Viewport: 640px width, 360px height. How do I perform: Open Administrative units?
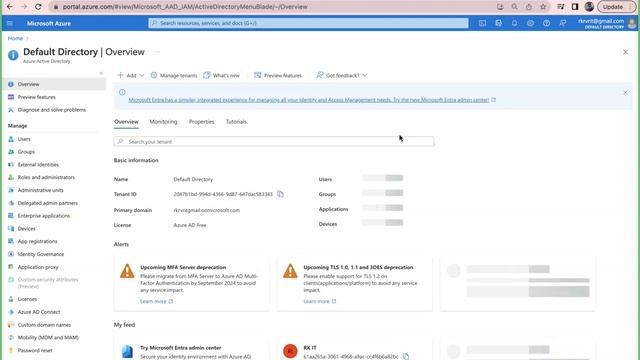(40, 190)
